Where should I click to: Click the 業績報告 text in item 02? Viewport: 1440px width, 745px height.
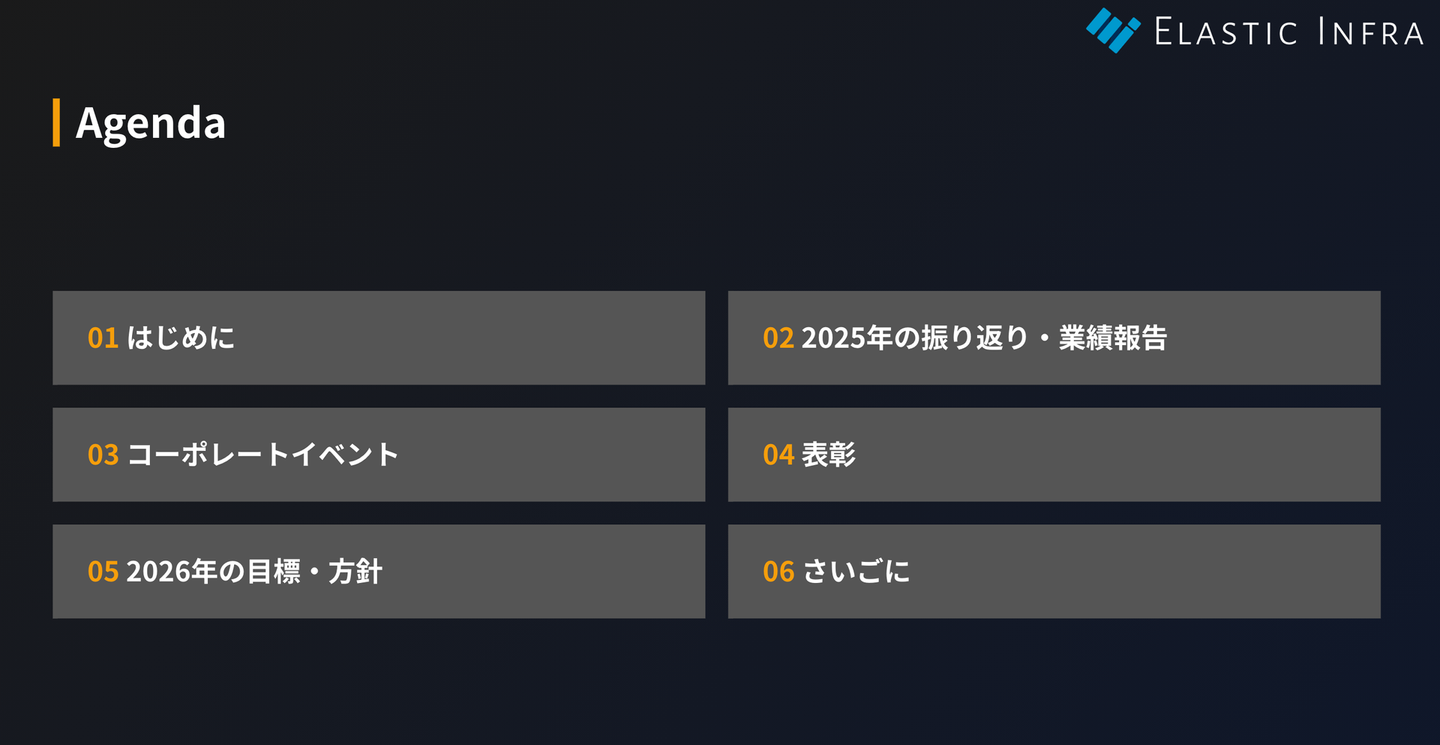pyautogui.click(x=1113, y=338)
